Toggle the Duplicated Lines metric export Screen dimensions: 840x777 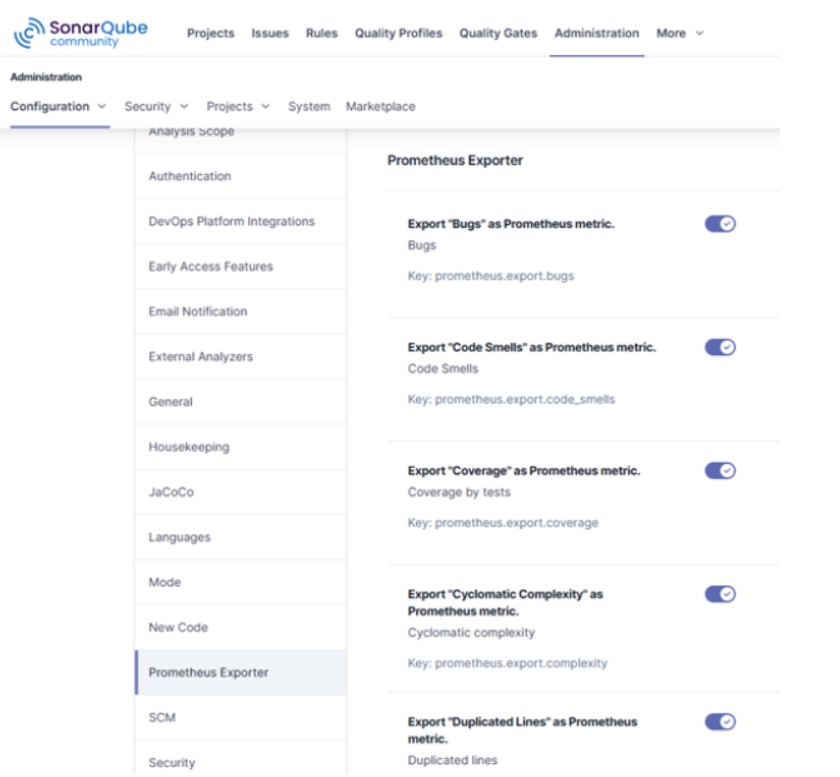pyautogui.click(x=720, y=722)
